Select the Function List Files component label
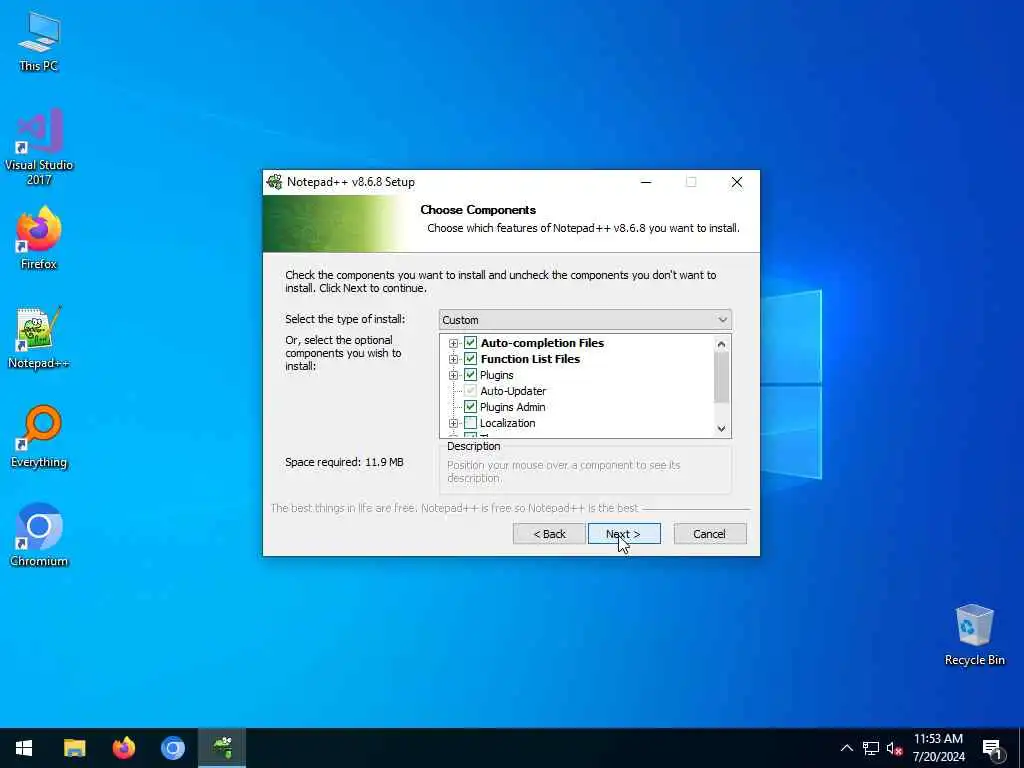 pos(530,359)
